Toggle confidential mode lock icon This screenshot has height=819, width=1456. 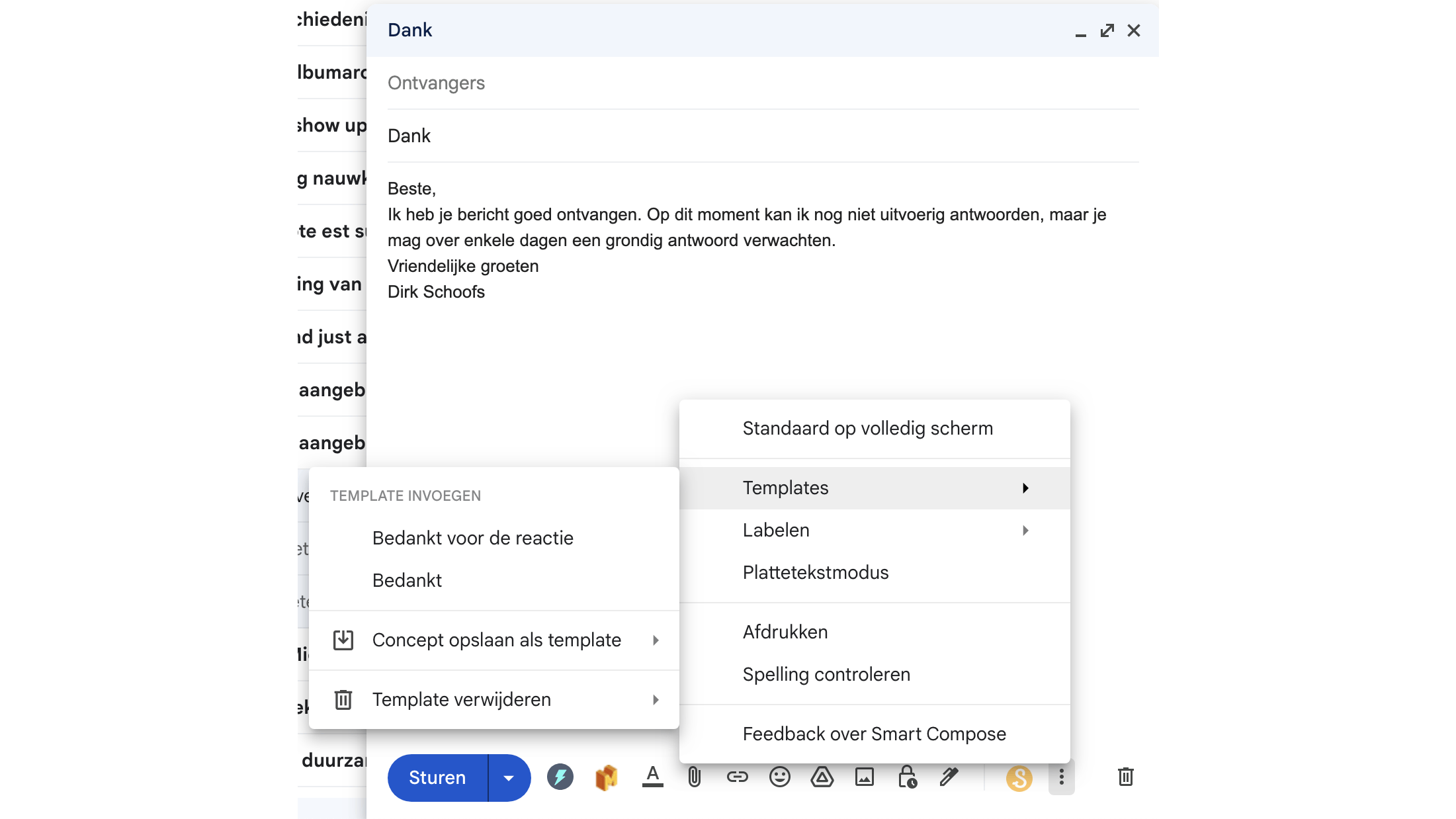[x=907, y=777]
